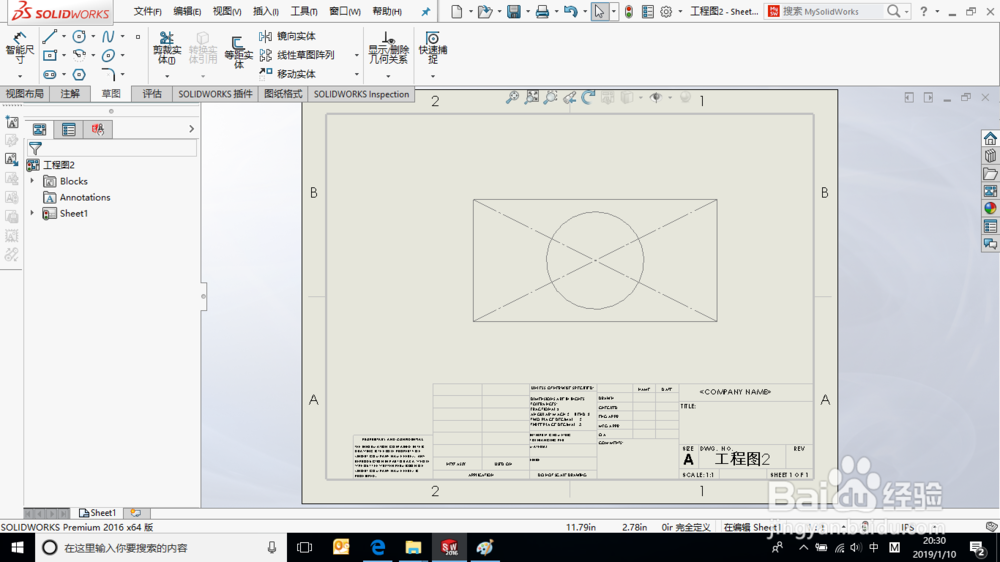
Task: Click Mirror Entities (镜向实体)
Action: [288, 36]
